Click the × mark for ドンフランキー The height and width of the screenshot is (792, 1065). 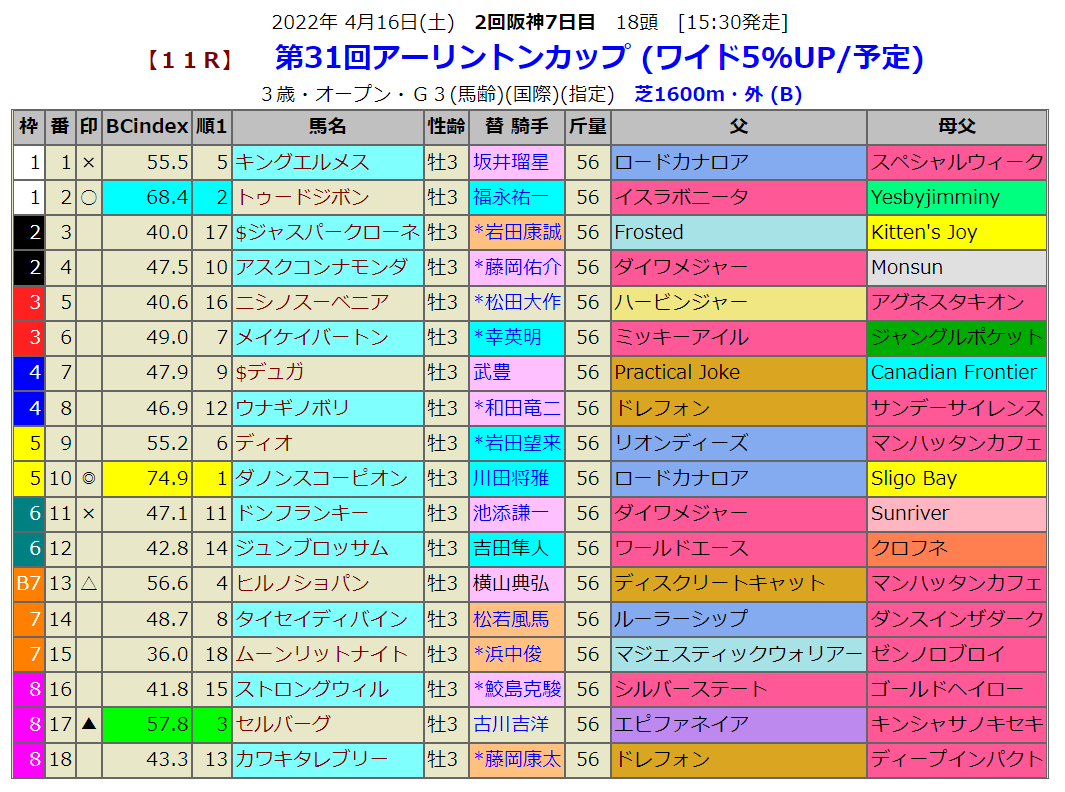click(89, 513)
